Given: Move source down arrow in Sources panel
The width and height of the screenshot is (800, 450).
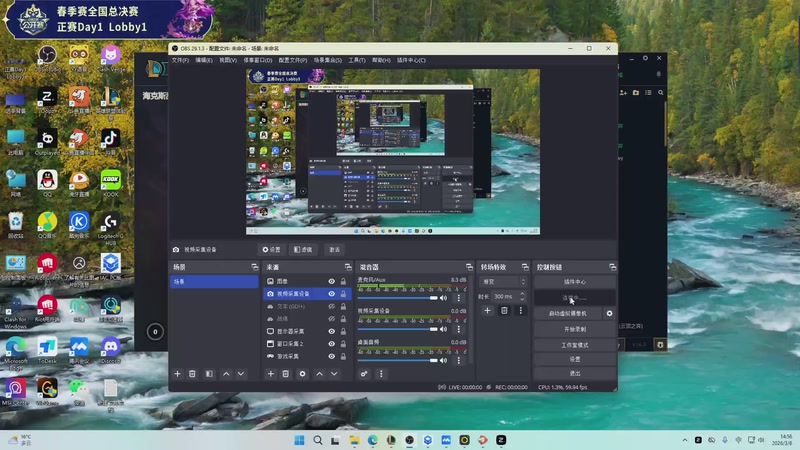Looking at the screenshot, I should click(x=334, y=374).
